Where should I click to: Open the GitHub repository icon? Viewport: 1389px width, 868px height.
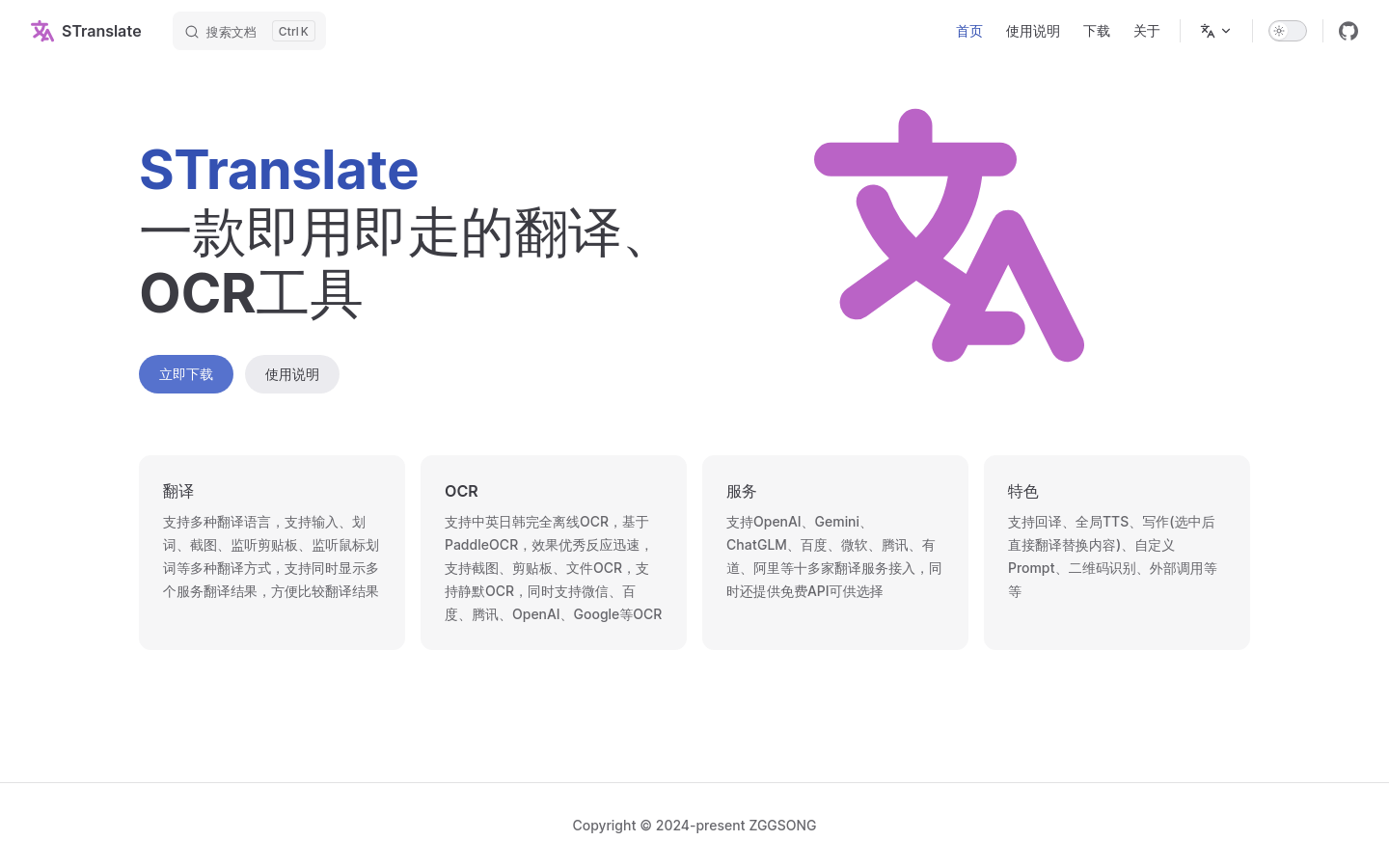point(1348,31)
